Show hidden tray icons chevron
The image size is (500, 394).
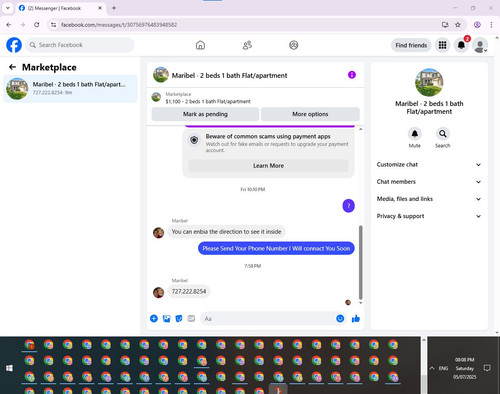point(432,368)
